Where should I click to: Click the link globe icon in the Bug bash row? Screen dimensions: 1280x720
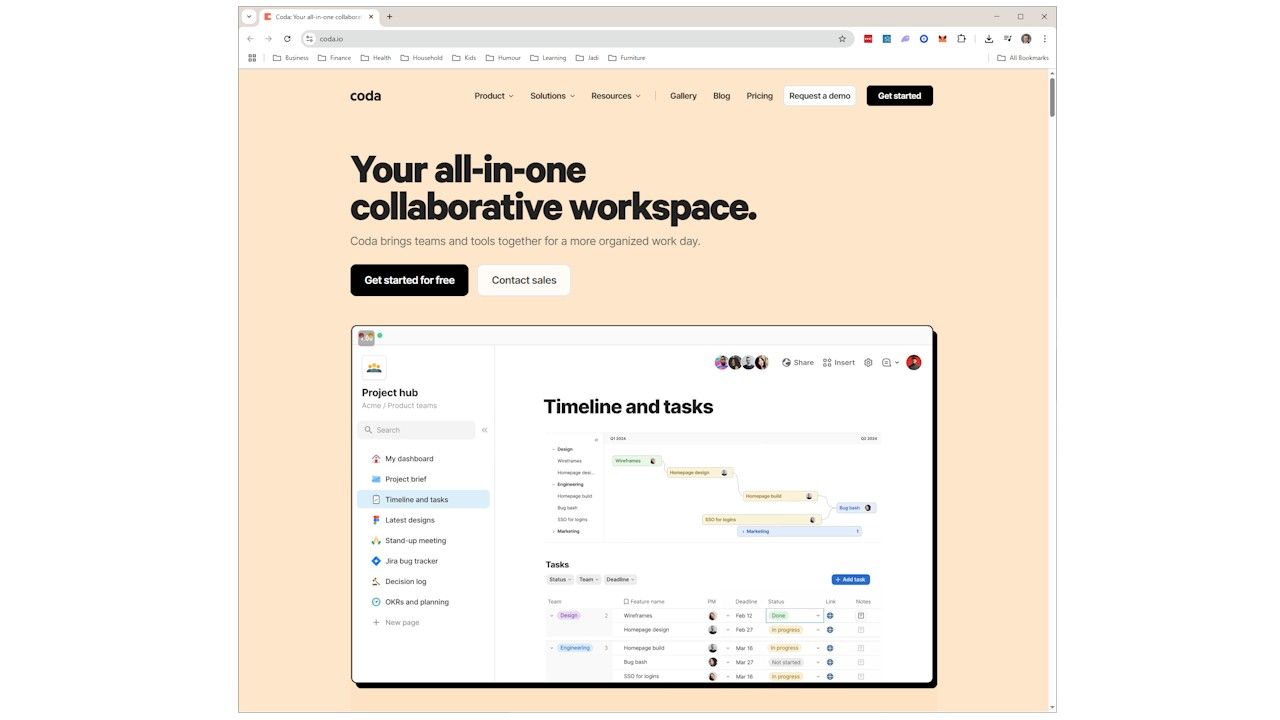coord(830,662)
